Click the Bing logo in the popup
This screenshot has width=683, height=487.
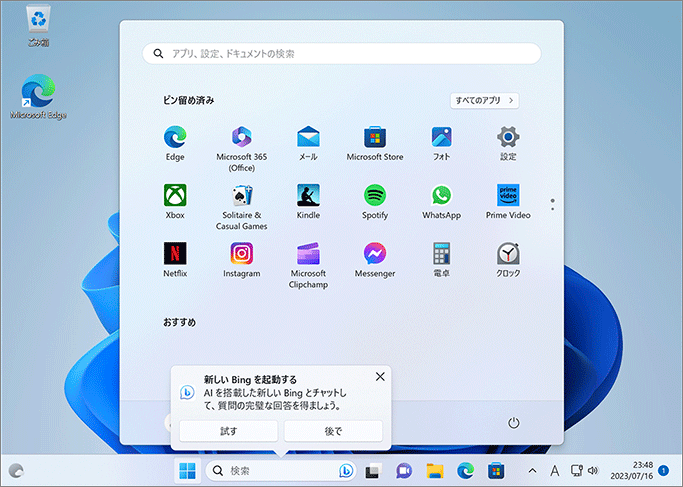(187, 392)
